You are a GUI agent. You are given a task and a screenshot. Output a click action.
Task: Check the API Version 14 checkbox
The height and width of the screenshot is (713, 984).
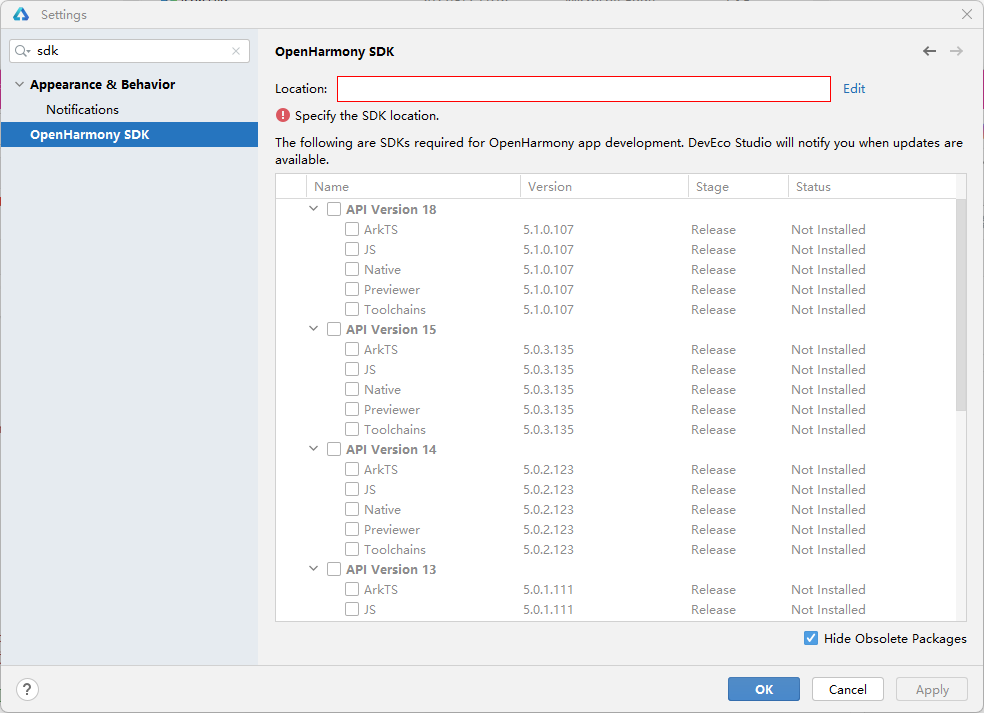(x=334, y=449)
